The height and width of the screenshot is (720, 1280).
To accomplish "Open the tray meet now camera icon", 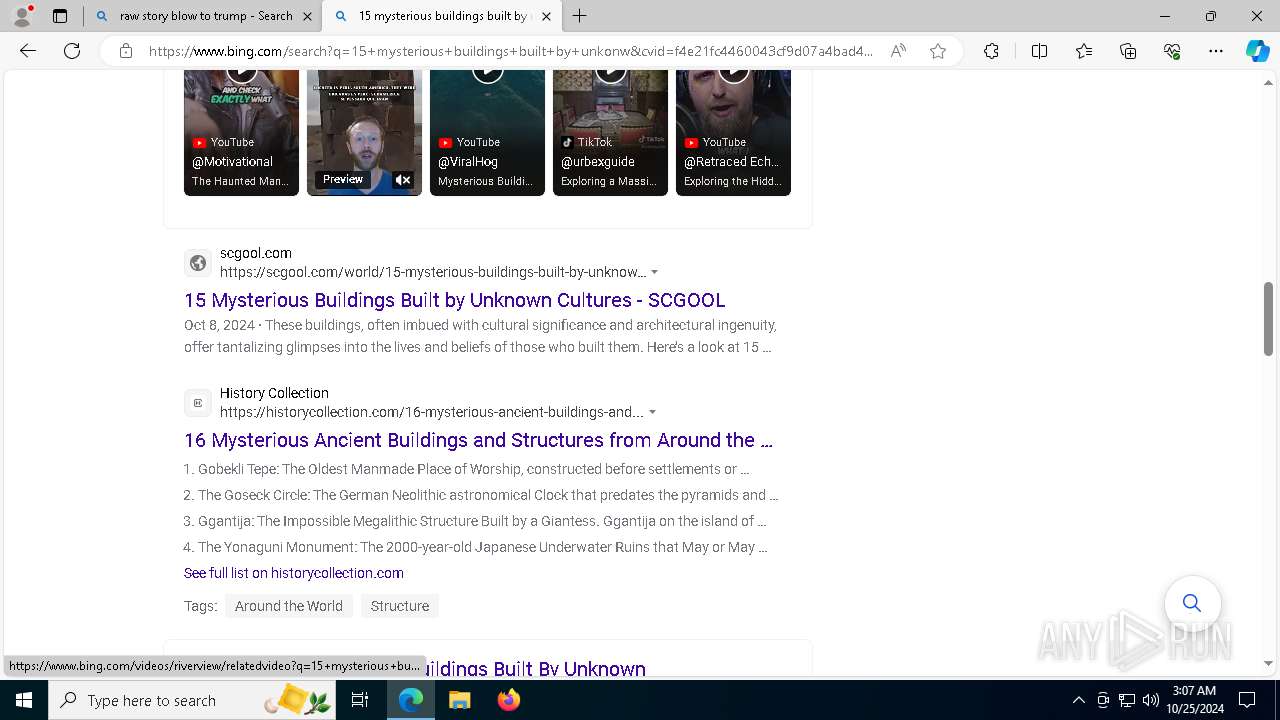I will coord(1103,700).
